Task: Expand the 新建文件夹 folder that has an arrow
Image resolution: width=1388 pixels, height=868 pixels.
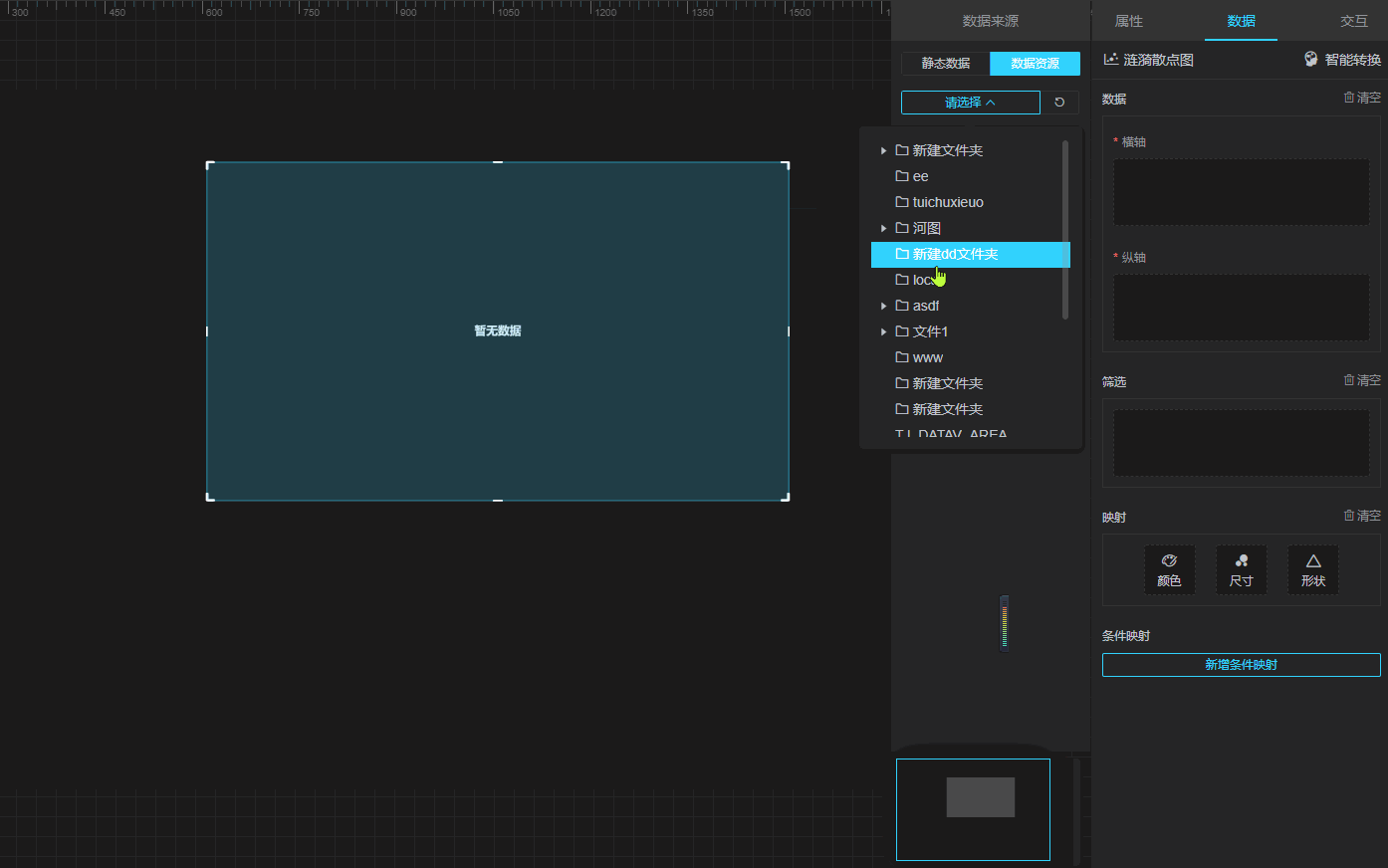Action: 883,150
